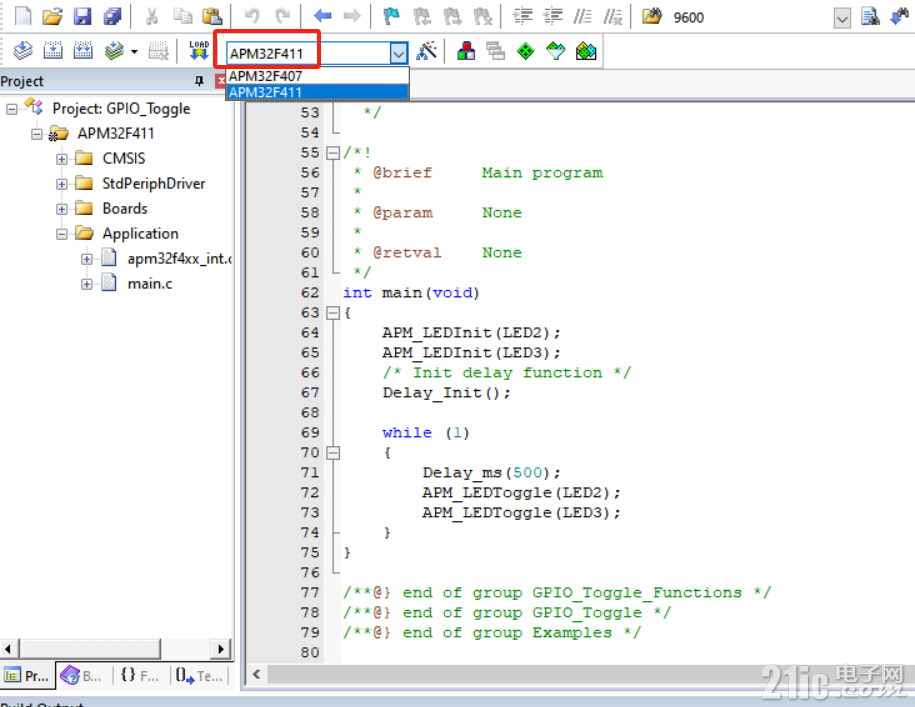Open Options for Target wand icon
This screenshot has width=915, height=707.
pyautogui.click(x=427, y=51)
